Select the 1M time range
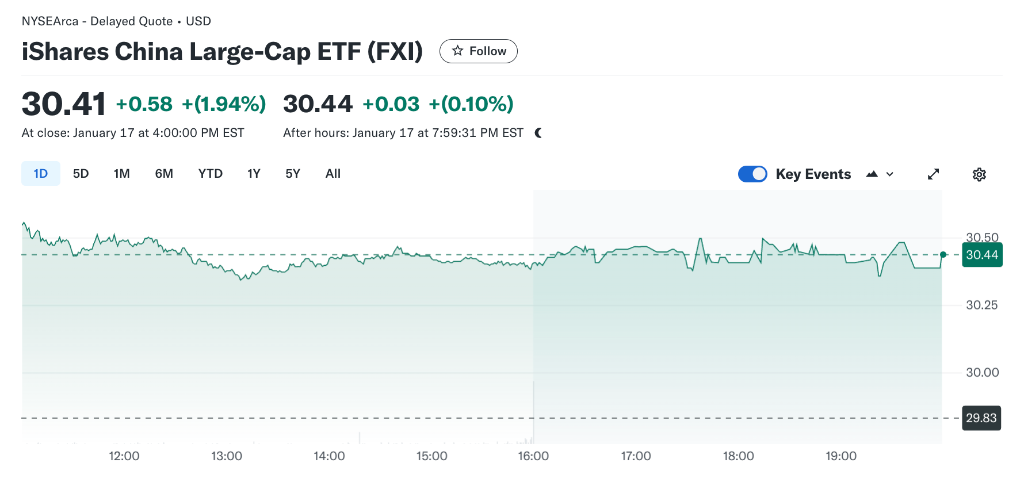Screen dimensions: 1024x485 122,174
